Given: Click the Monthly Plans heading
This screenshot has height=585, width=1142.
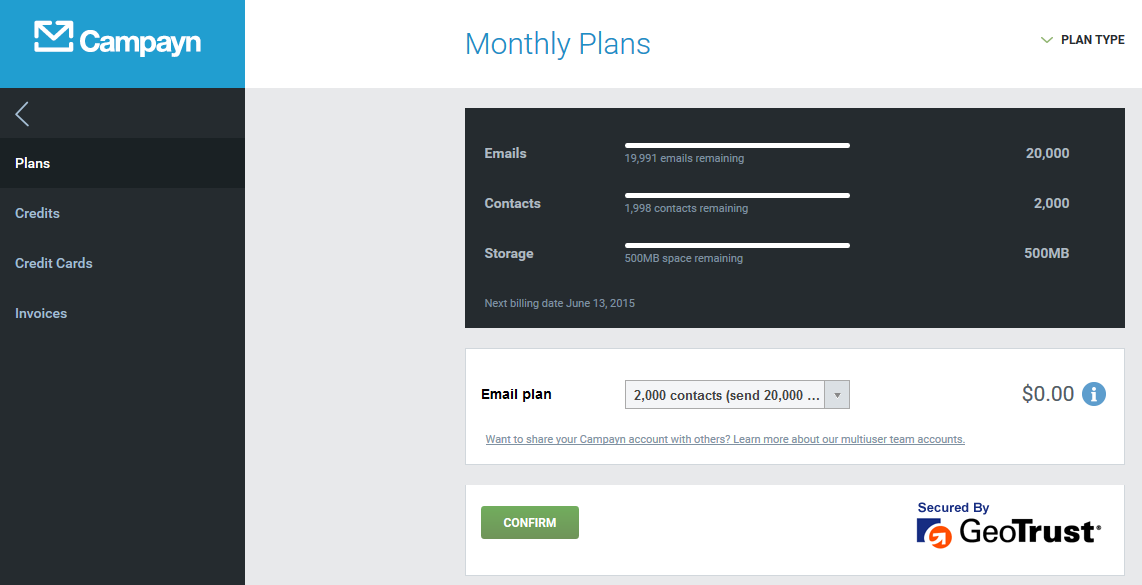Looking at the screenshot, I should [558, 44].
